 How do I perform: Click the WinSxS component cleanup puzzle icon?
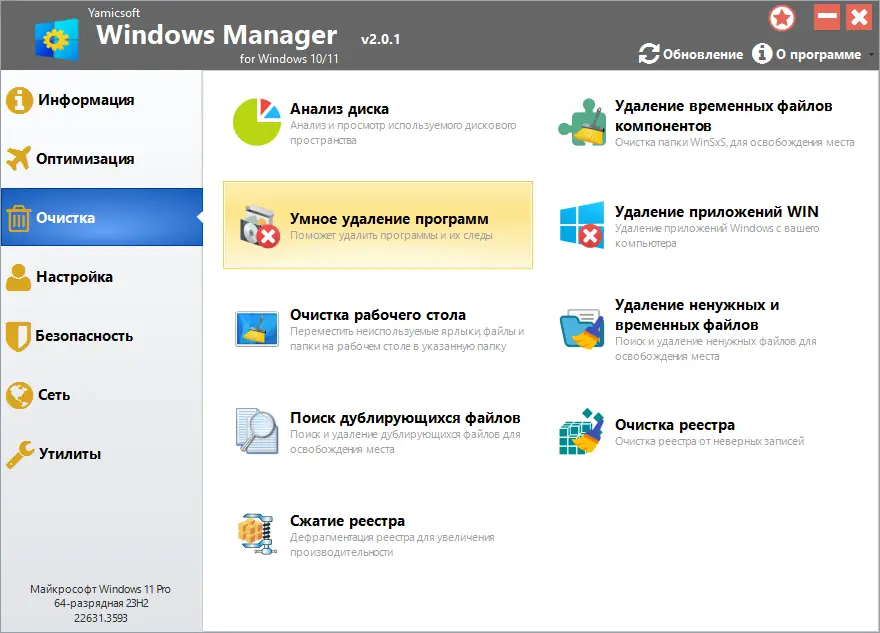(582, 122)
